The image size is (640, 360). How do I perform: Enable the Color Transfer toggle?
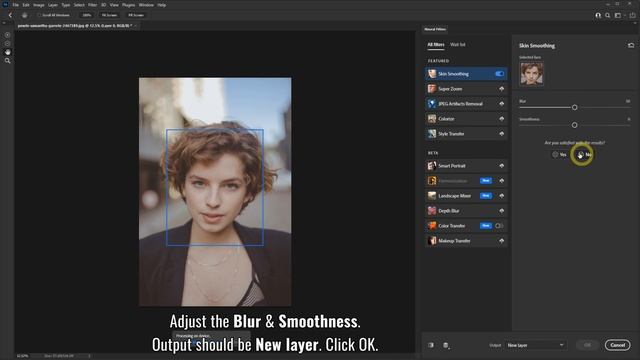(499, 226)
